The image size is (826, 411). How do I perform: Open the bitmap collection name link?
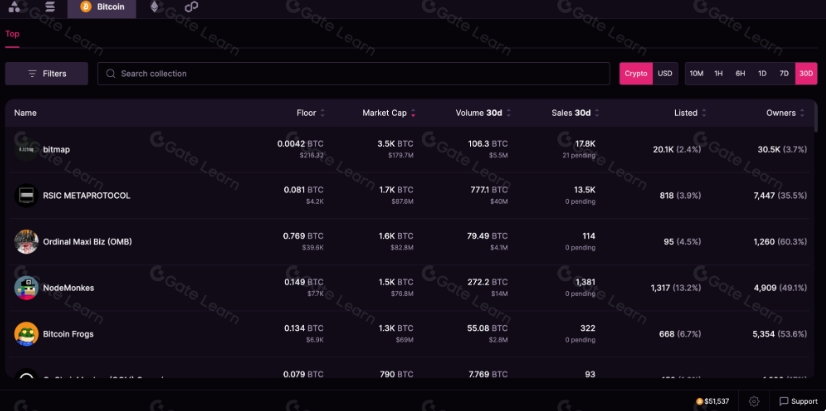point(56,150)
